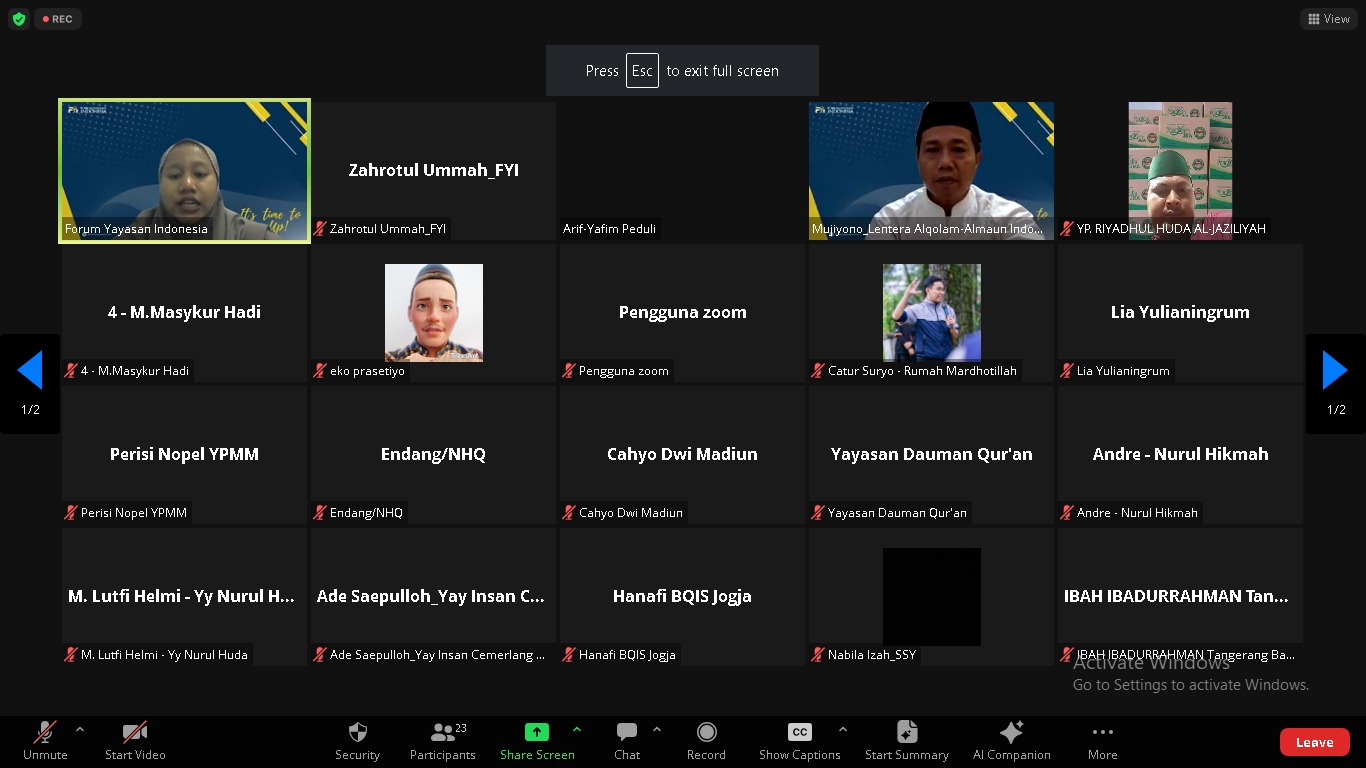1366x768 pixels.
Task: Open audio options arrow next to Unmute
Action: [x=80, y=729]
